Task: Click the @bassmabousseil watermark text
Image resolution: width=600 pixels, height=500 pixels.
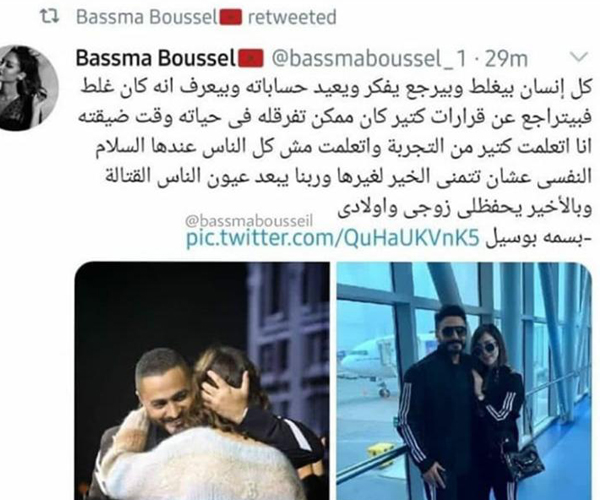Action: (249, 221)
